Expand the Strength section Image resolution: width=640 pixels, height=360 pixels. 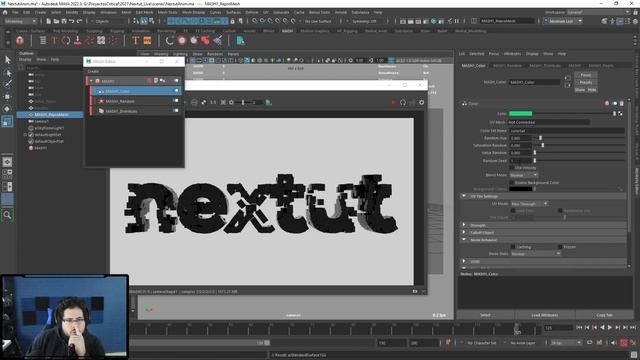click(x=464, y=225)
